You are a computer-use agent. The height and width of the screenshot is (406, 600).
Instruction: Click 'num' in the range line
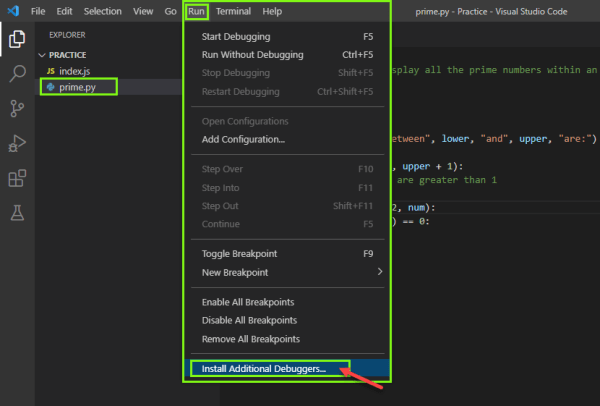(x=416, y=208)
